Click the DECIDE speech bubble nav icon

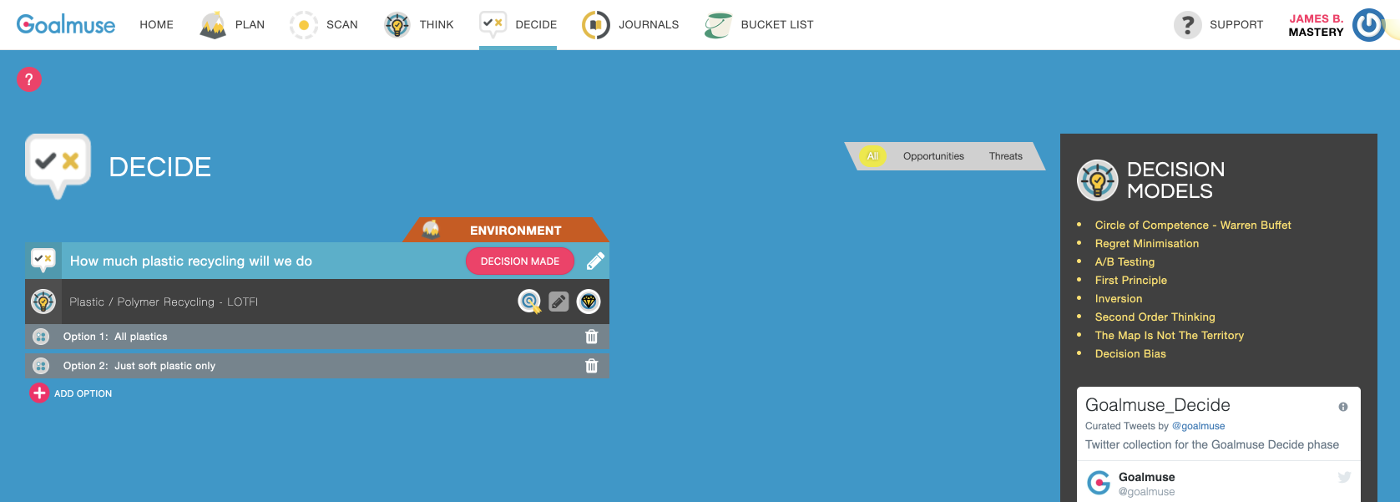pyautogui.click(x=493, y=24)
